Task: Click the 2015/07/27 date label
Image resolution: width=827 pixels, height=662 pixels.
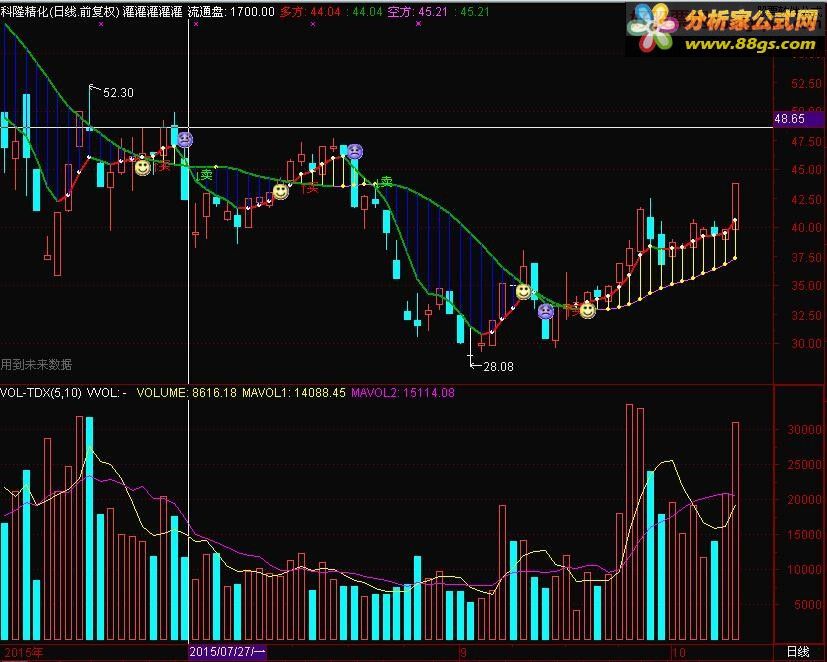Action: click(x=227, y=651)
